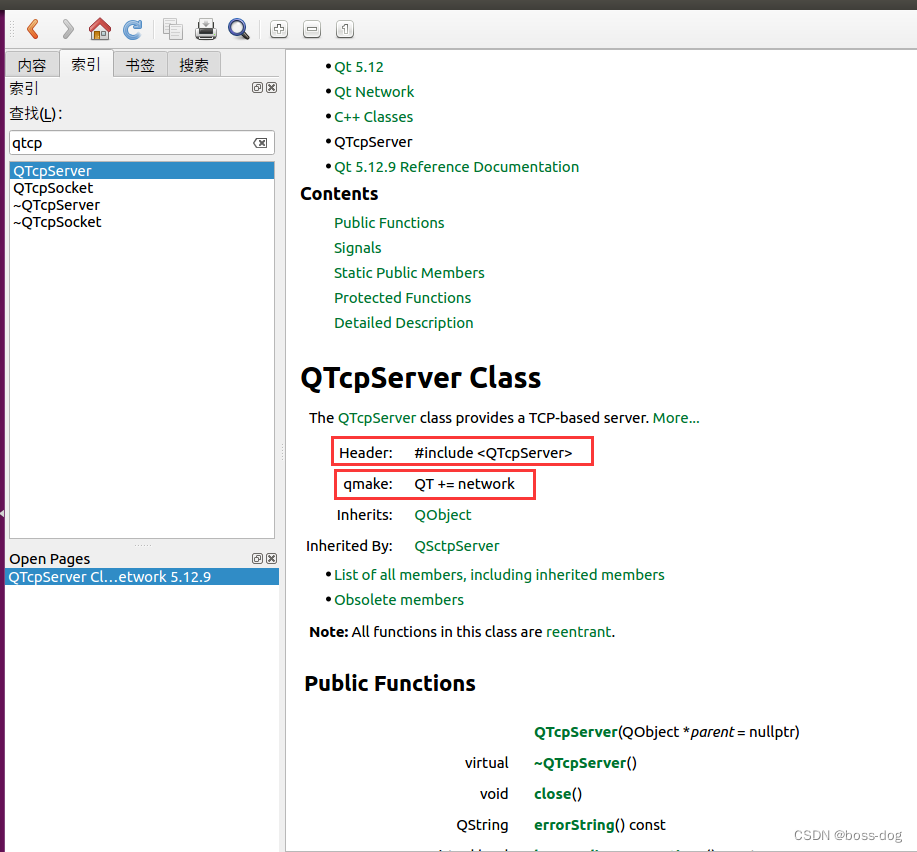Screen dimensions: 917x852
Task: Jump to Static Public Members link
Action: (409, 273)
